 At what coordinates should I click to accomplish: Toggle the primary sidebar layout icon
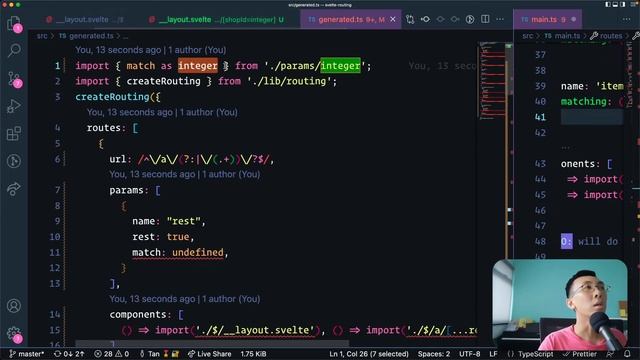tap(608, 4)
